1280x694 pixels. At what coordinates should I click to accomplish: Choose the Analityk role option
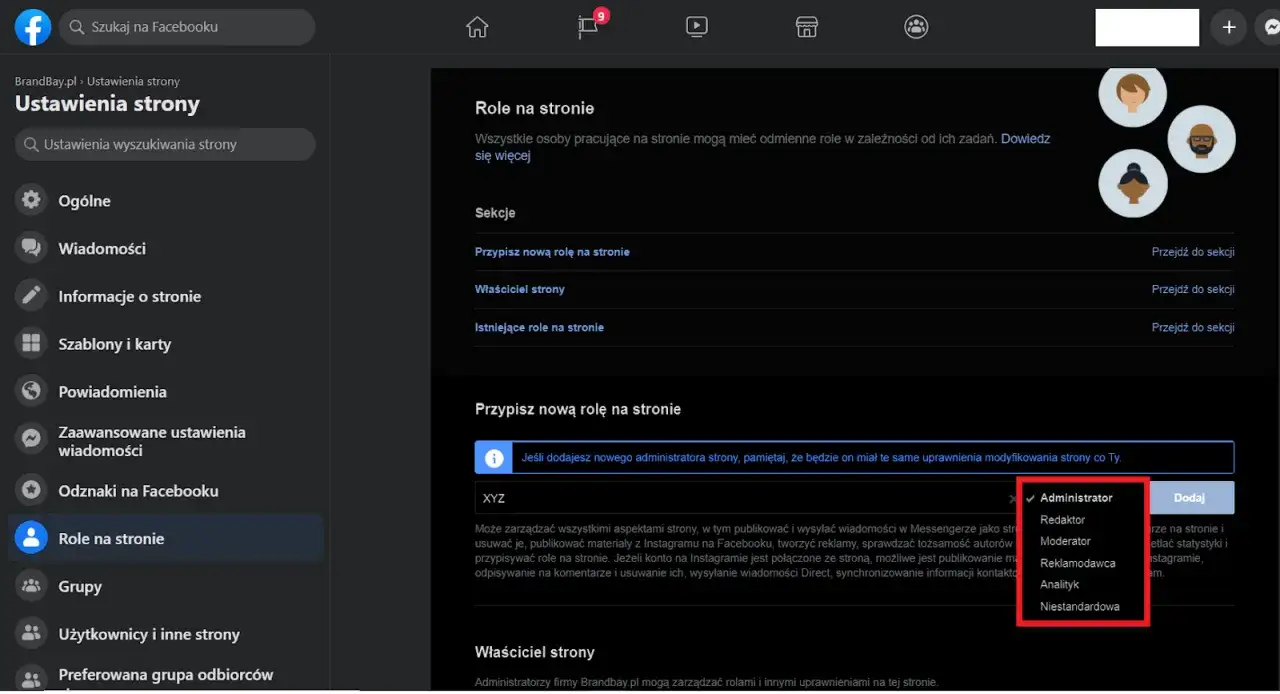point(1059,584)
